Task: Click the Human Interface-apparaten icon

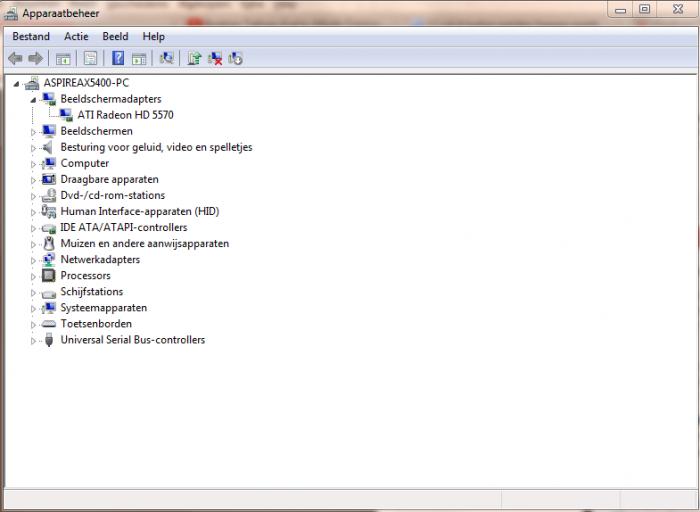Action: pyautogui.click(x=49, y=211)
